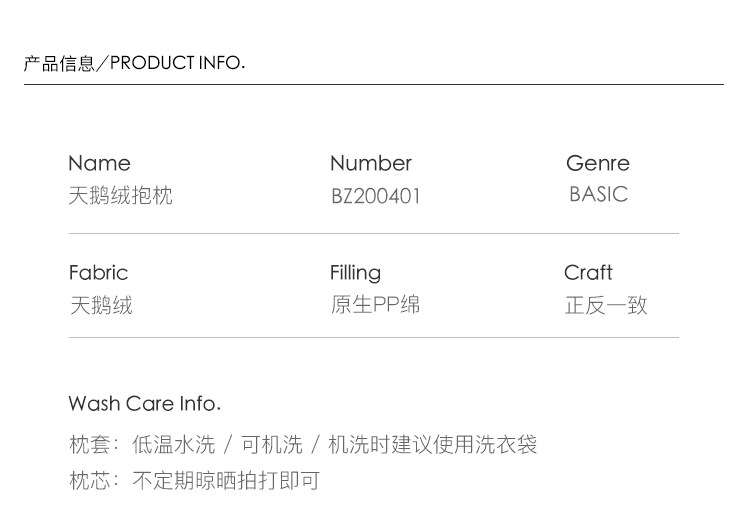Click the filling value 原生PP棉
Image resolution: width=750 pixels, height=523 pixels.
(x=375, y=305)
